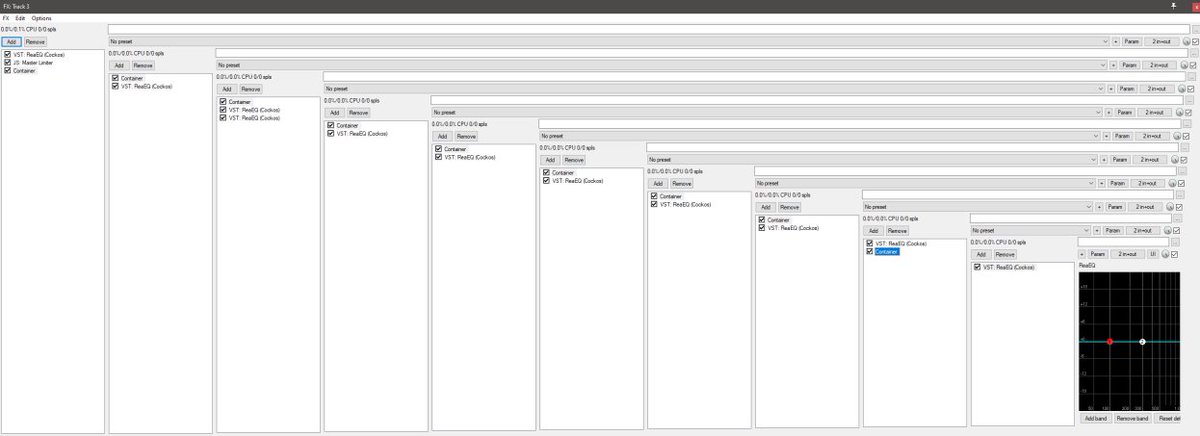Open the Edit menu
The image size is (1200, 436).
coord(20,18)
